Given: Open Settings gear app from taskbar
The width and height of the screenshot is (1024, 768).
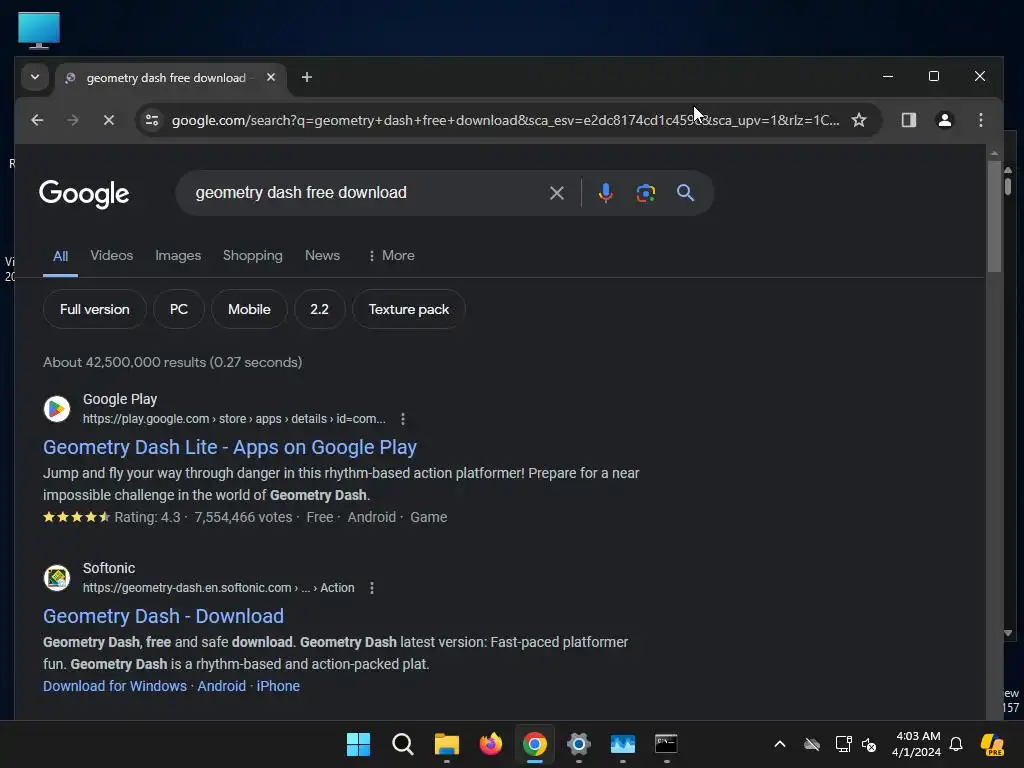Looking at the screenshot, I should (x=579, y=744).
